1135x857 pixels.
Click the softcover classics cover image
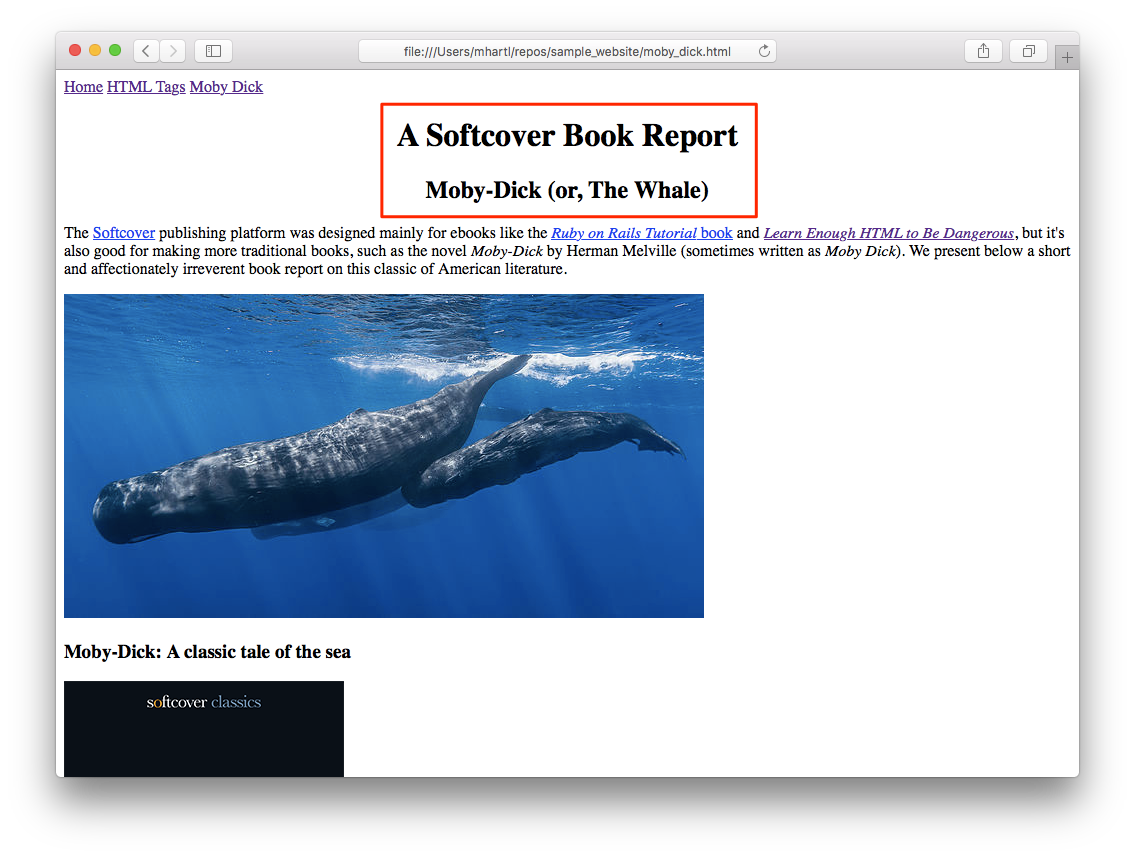coord(203,729)
